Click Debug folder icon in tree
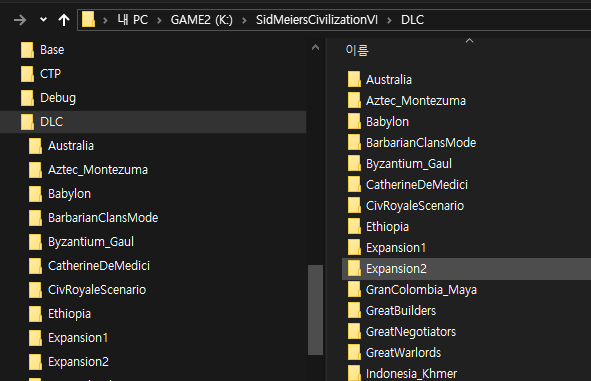This screenshot has width=591, height=381. click(x=27, y=98)
